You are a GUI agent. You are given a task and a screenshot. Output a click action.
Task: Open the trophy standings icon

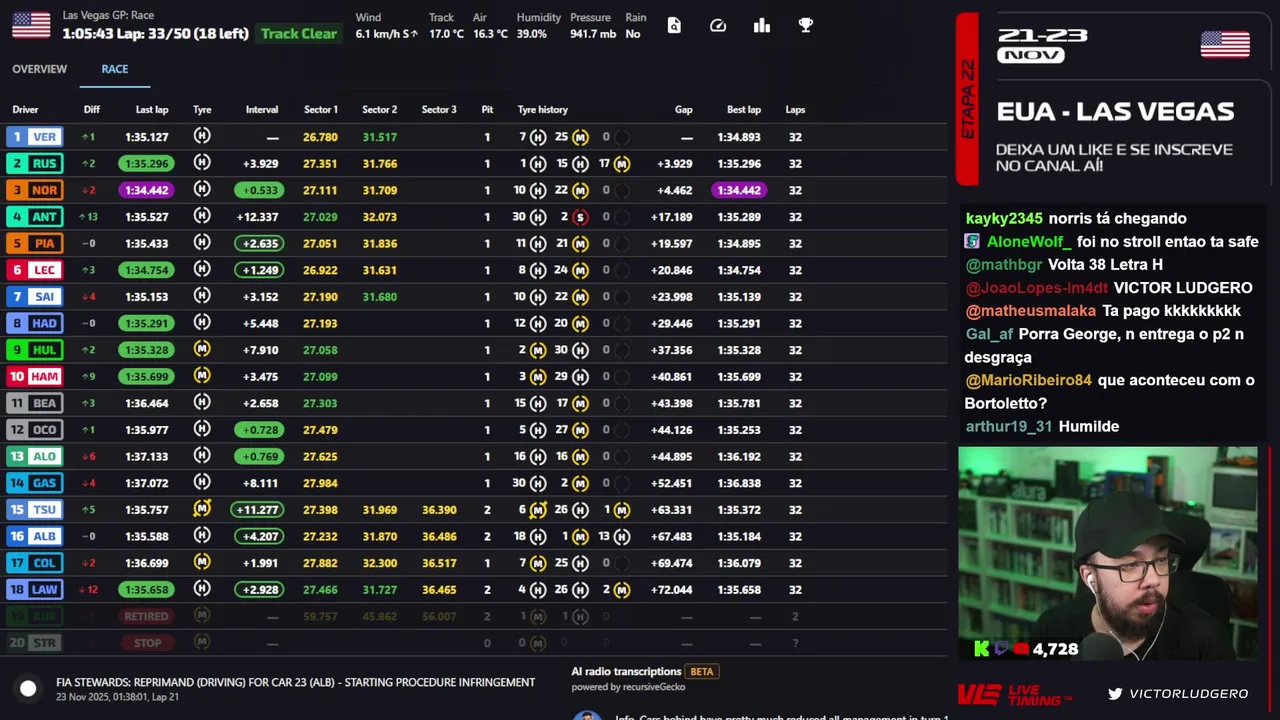(806, 26)
